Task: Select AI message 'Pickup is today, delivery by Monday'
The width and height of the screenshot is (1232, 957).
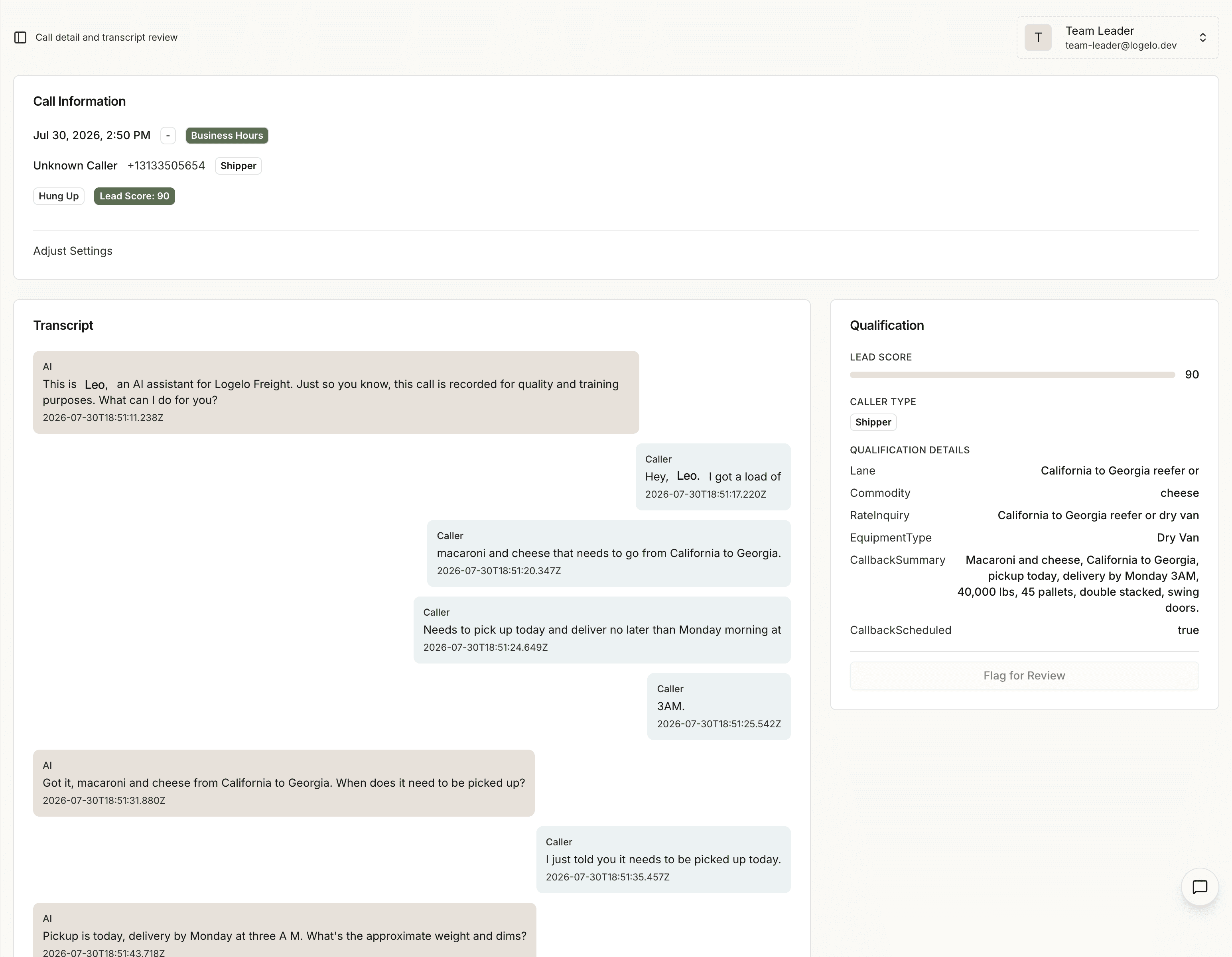Action: point(285,931)
